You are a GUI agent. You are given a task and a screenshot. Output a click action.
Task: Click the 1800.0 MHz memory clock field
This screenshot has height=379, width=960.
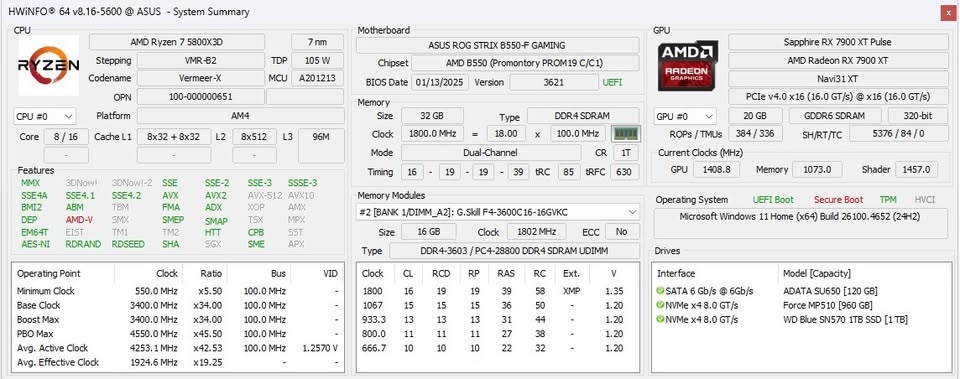click(432, 133)
